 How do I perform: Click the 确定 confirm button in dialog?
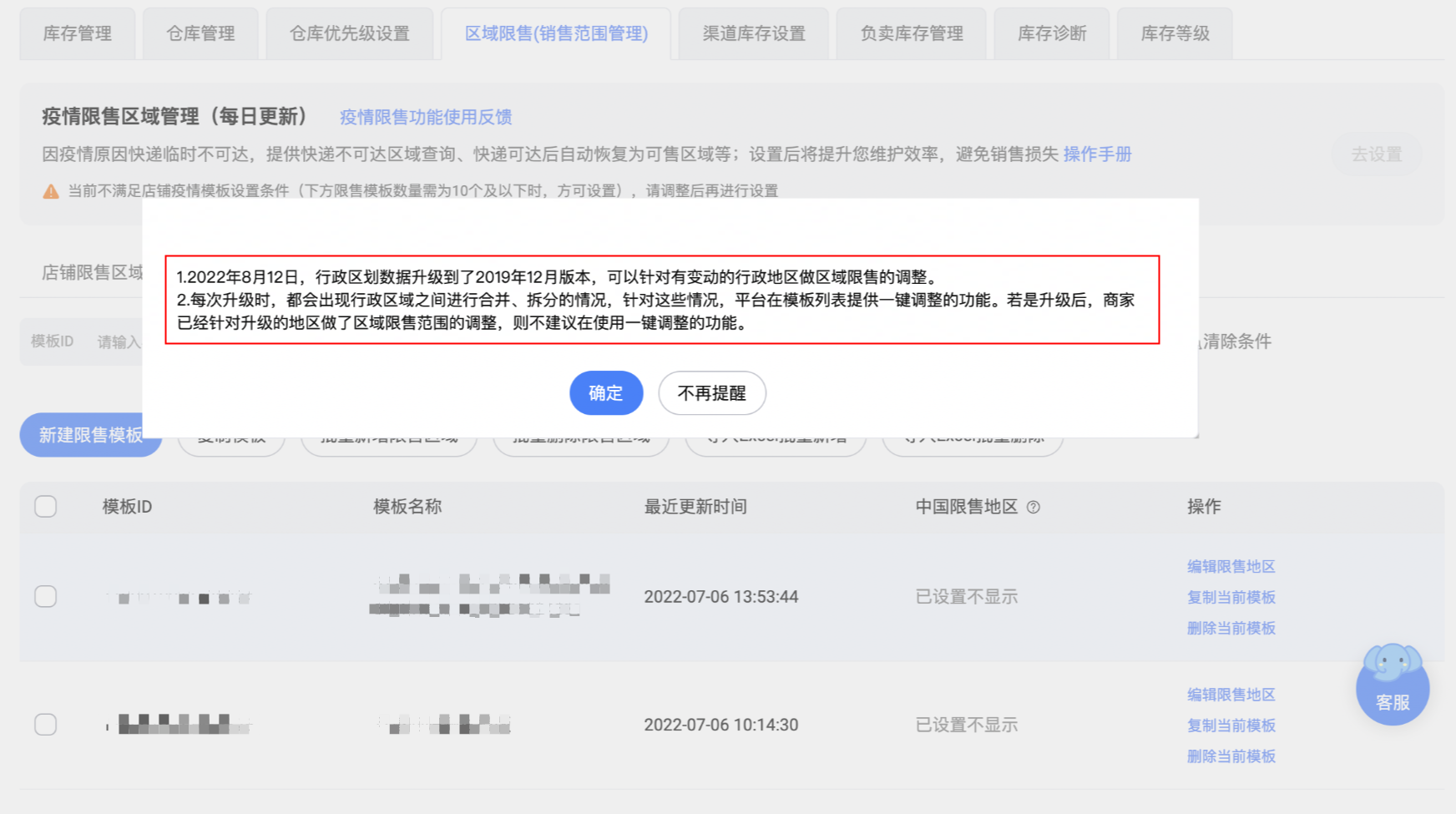tap(606, 393)
